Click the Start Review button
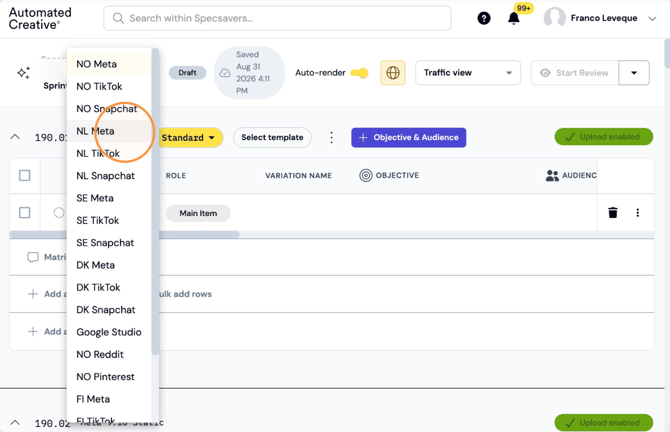This screenshot has height=432, width=670. [x=575, y=73]
